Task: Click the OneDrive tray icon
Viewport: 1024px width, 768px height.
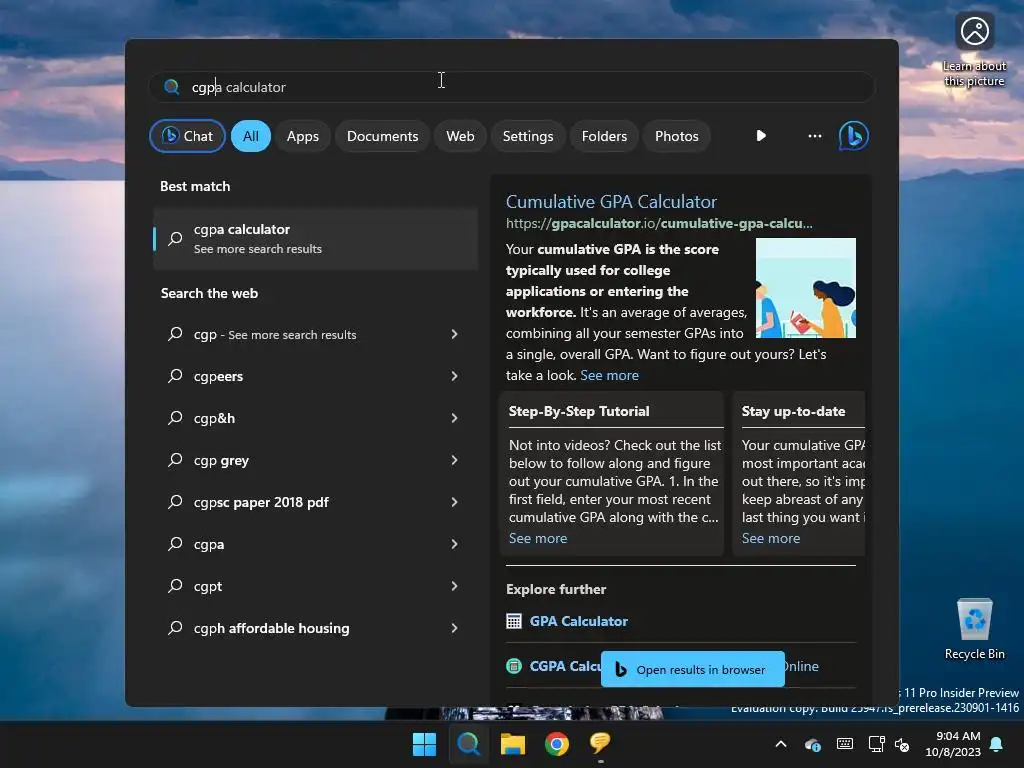Action: [x=813, y=744]
